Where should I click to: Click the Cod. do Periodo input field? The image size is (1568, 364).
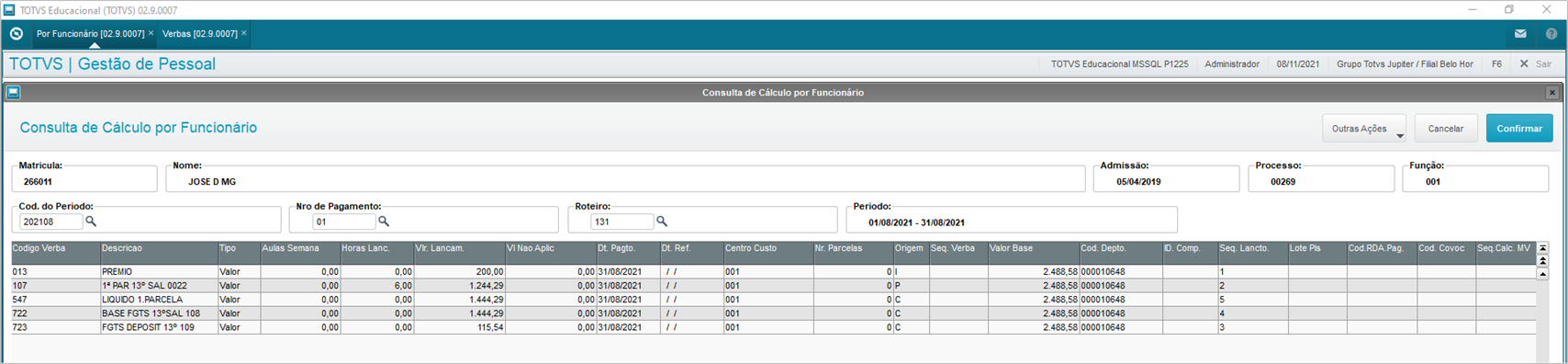click(51, 222)
